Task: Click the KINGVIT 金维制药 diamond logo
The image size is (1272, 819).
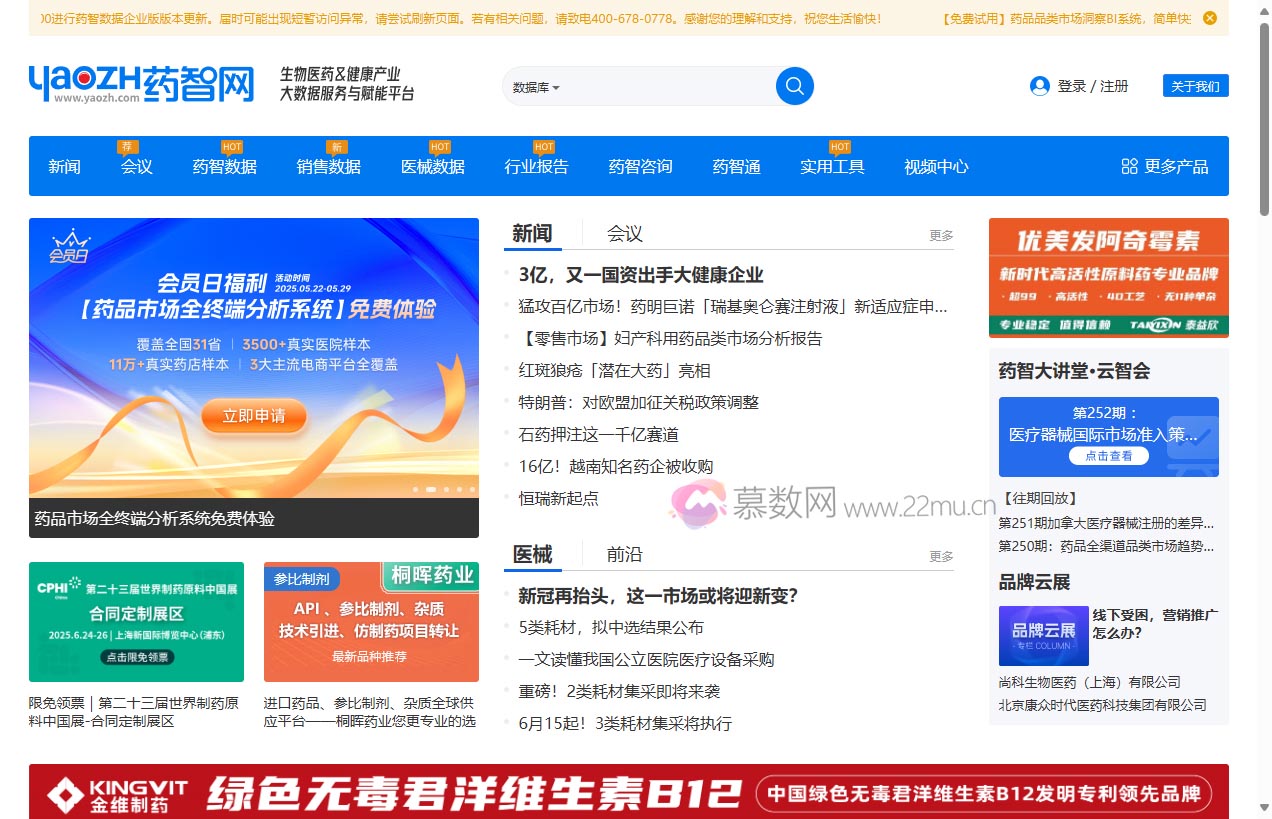Action: pos(68,795)
